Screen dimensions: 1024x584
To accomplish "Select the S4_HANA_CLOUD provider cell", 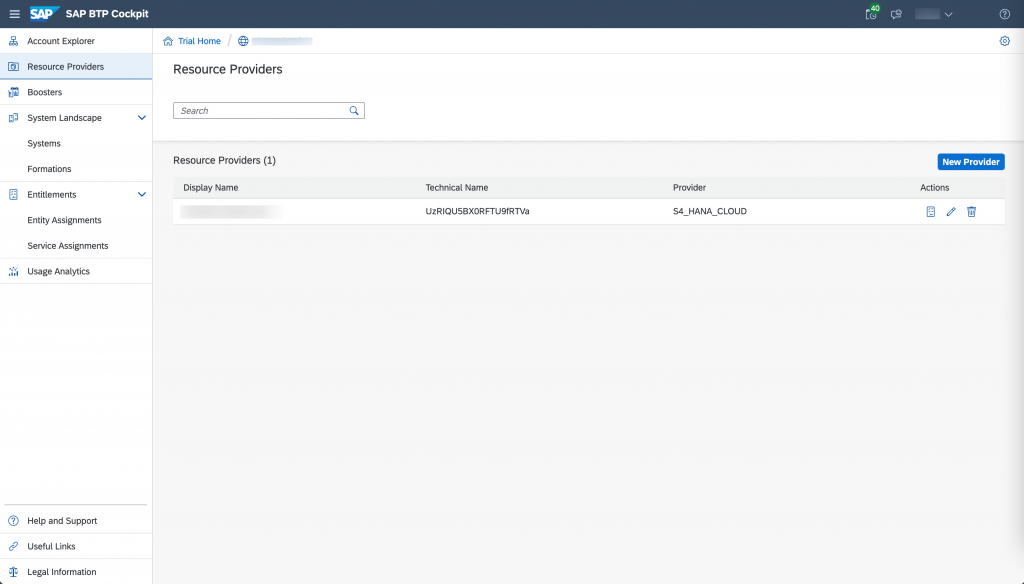I will (x=709, y=211).
